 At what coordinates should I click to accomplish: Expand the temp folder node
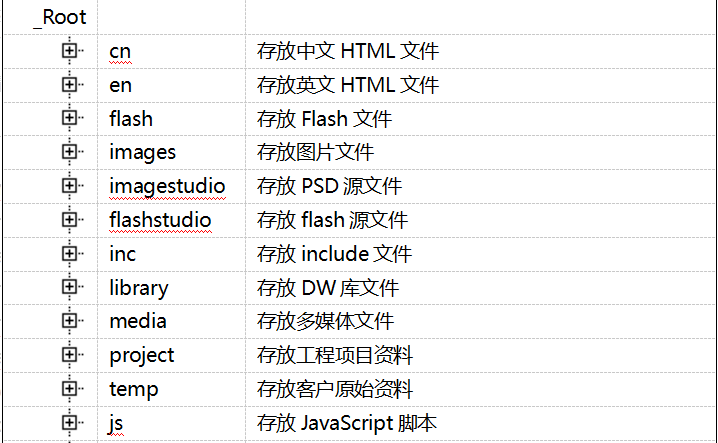(69, 388)
